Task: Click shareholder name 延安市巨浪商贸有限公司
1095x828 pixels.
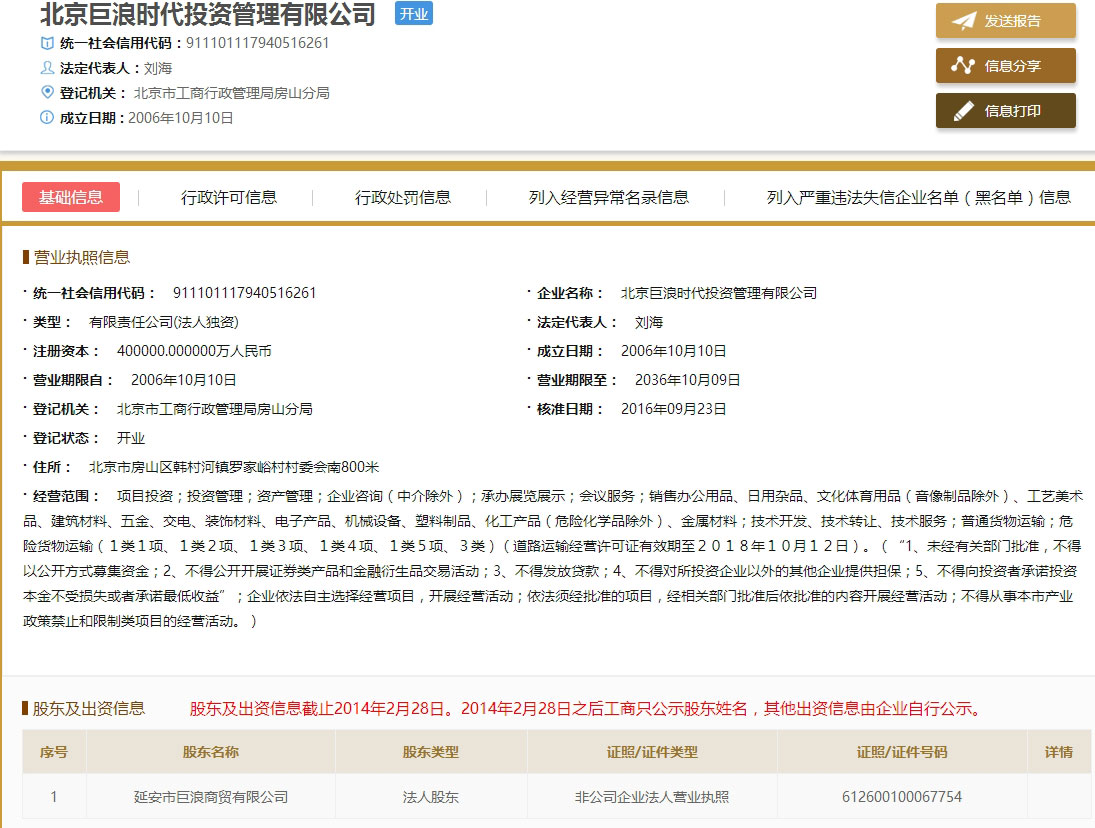Action: (x=211, y=797)
